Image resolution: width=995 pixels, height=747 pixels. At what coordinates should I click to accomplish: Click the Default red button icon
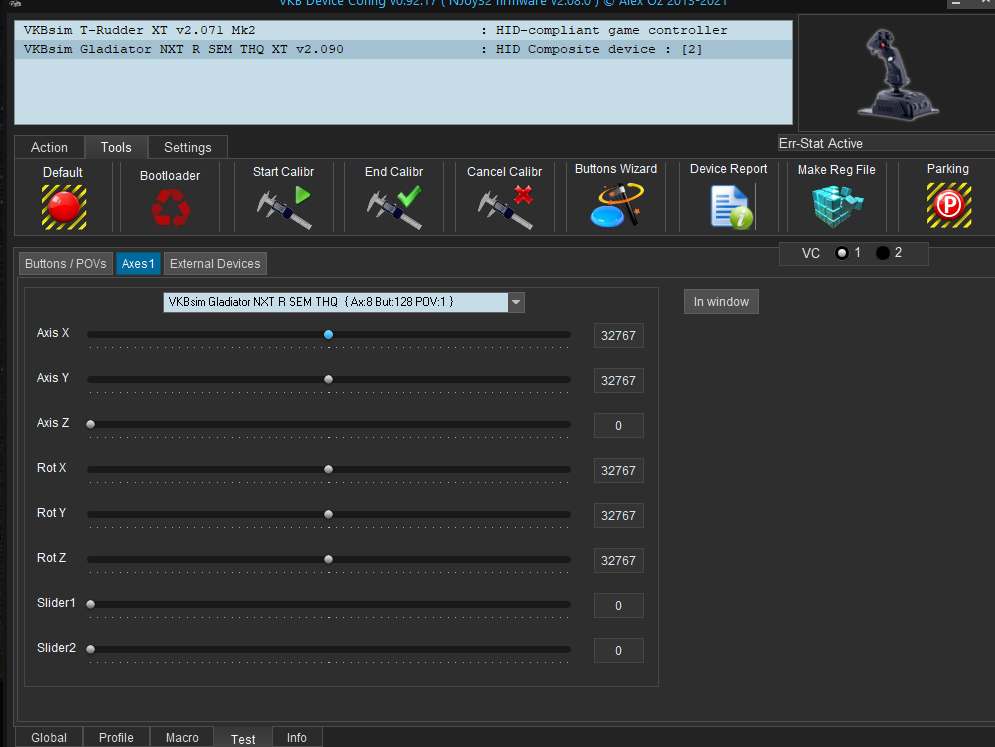tap(64, 207)
